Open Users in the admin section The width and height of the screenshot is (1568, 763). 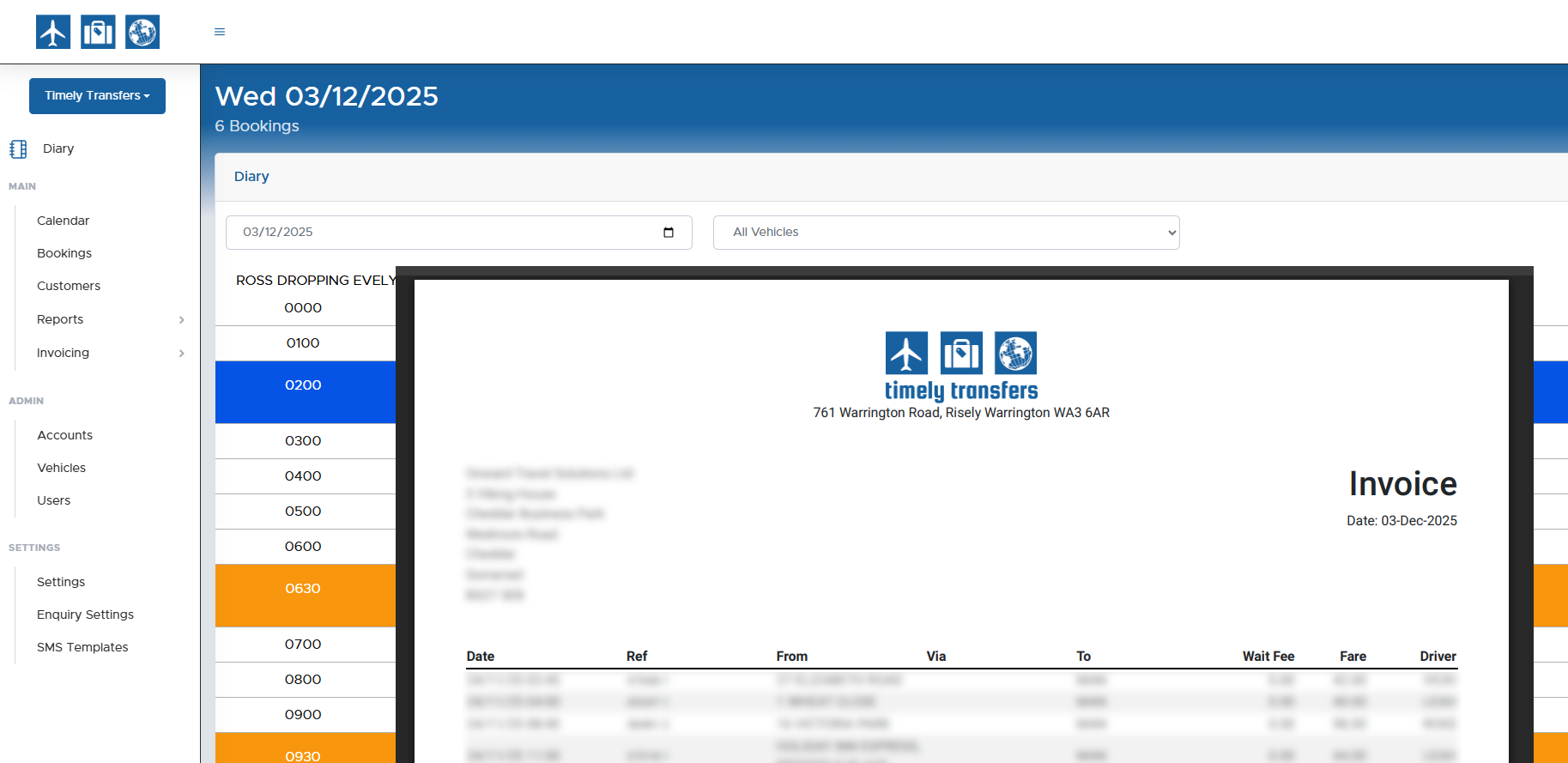[53, 500]
